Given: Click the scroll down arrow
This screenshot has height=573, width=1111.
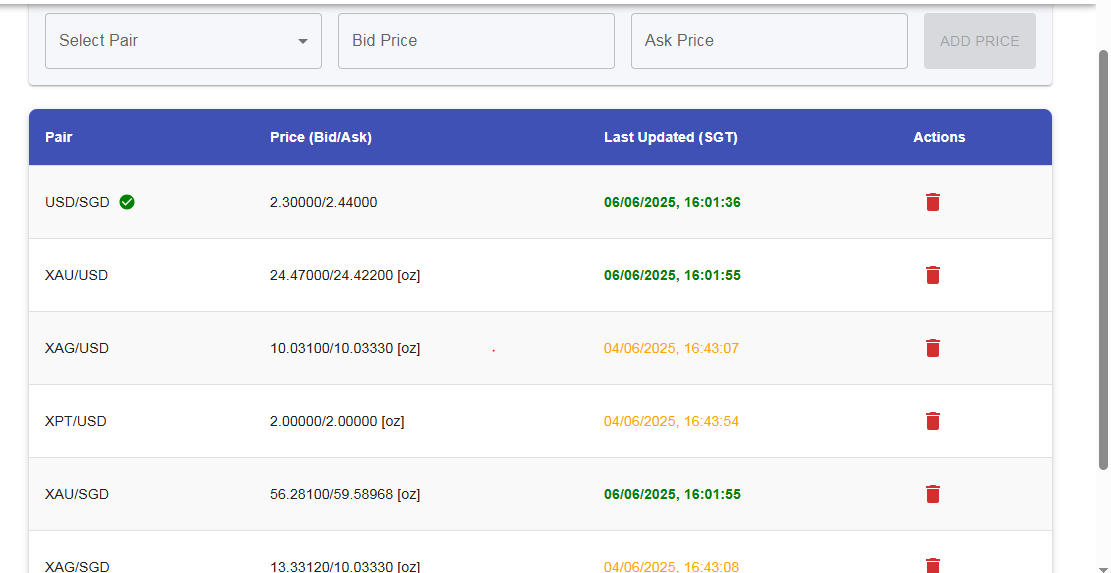Looking at the screenshot, I should 1103,566.
